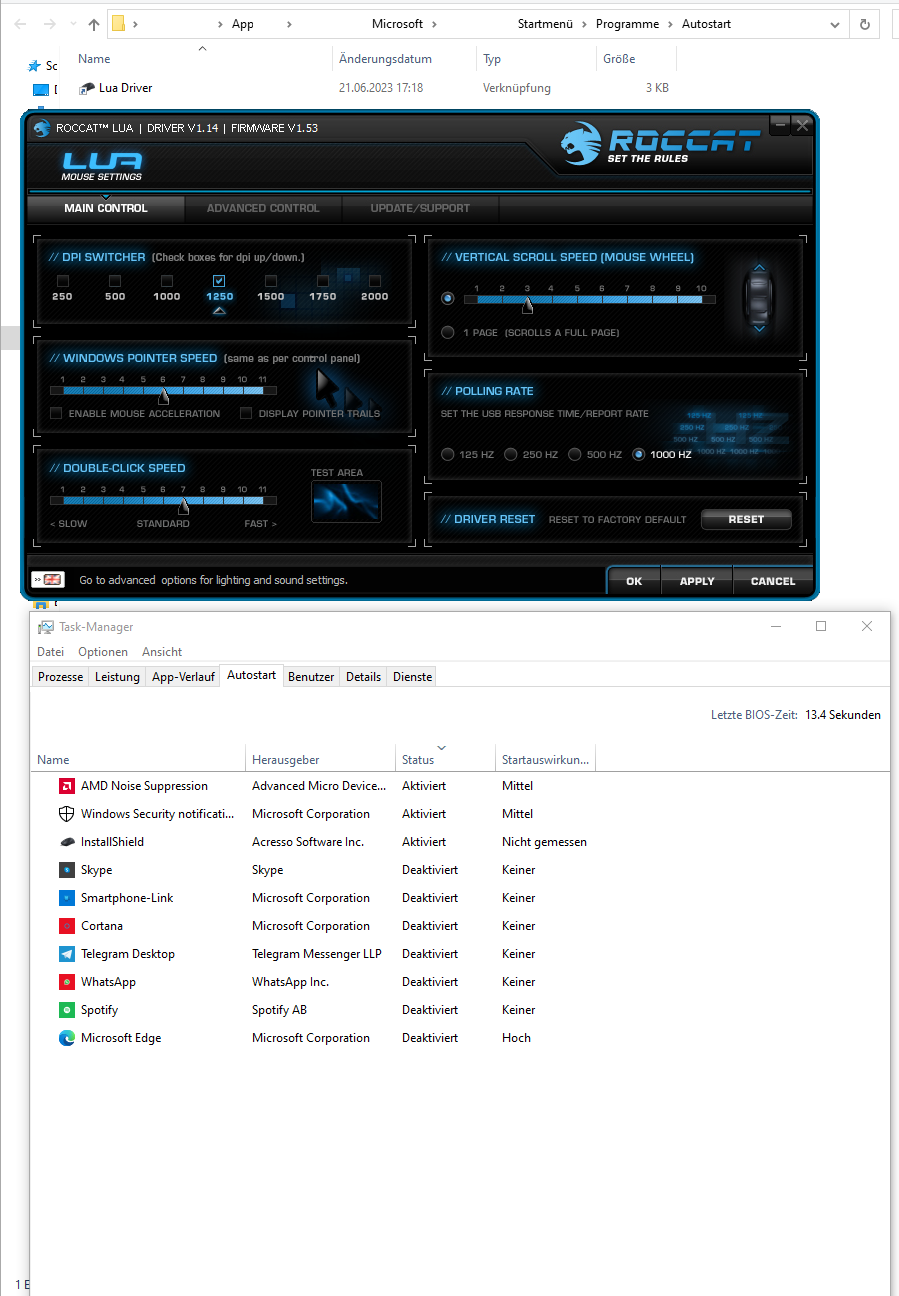Click the Telegram Desktop icon
Image resolution: width=899 pixels, height=1296 pixels.
(x=67, y=954)
